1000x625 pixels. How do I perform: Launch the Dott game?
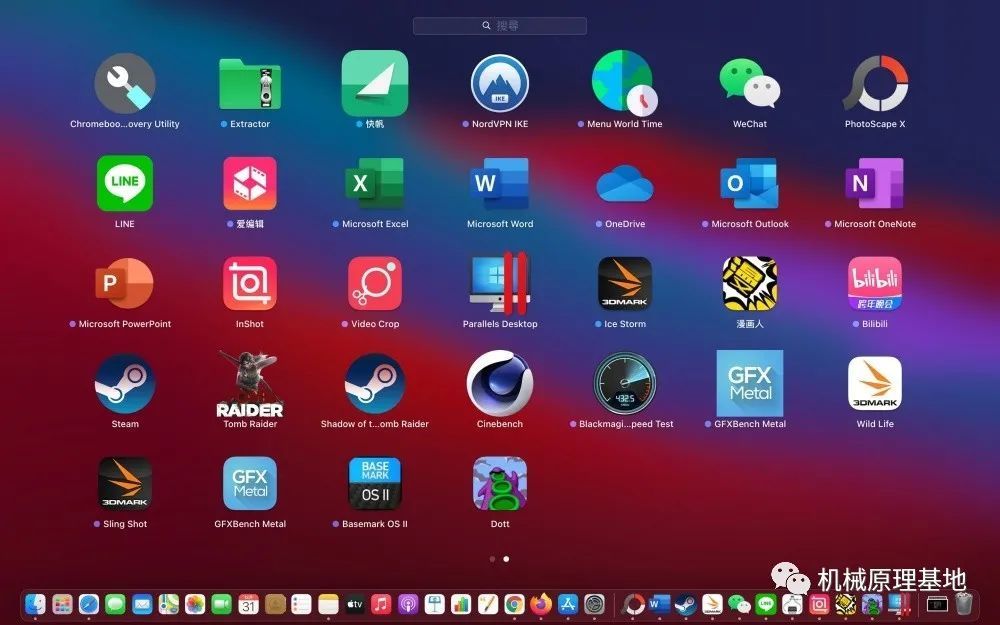click(x=500, y=484)
